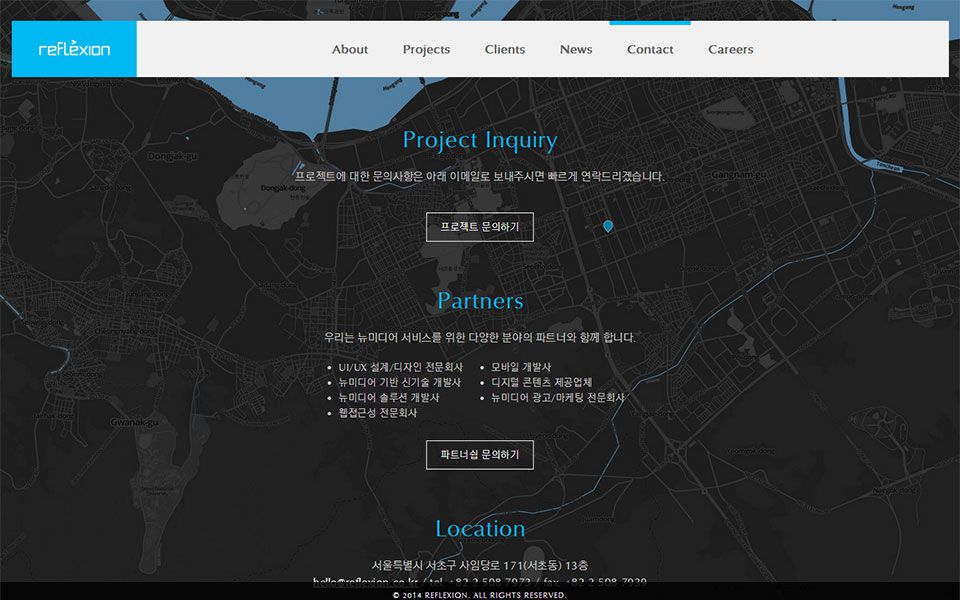960x600 pixels.
Task: Click the Partners heading
Action: click(x=480, y=301)
